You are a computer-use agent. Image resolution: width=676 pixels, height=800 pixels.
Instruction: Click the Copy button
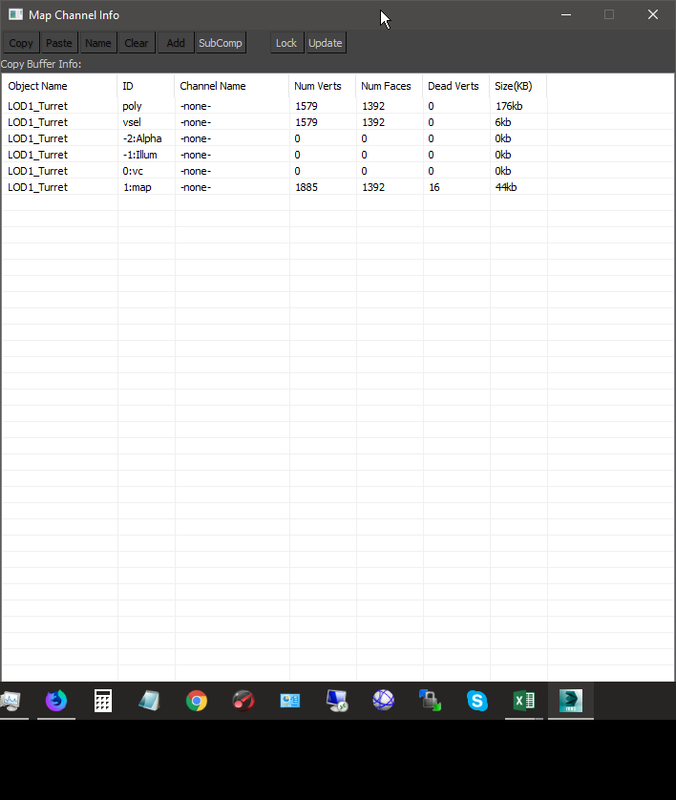coord(21,43)
